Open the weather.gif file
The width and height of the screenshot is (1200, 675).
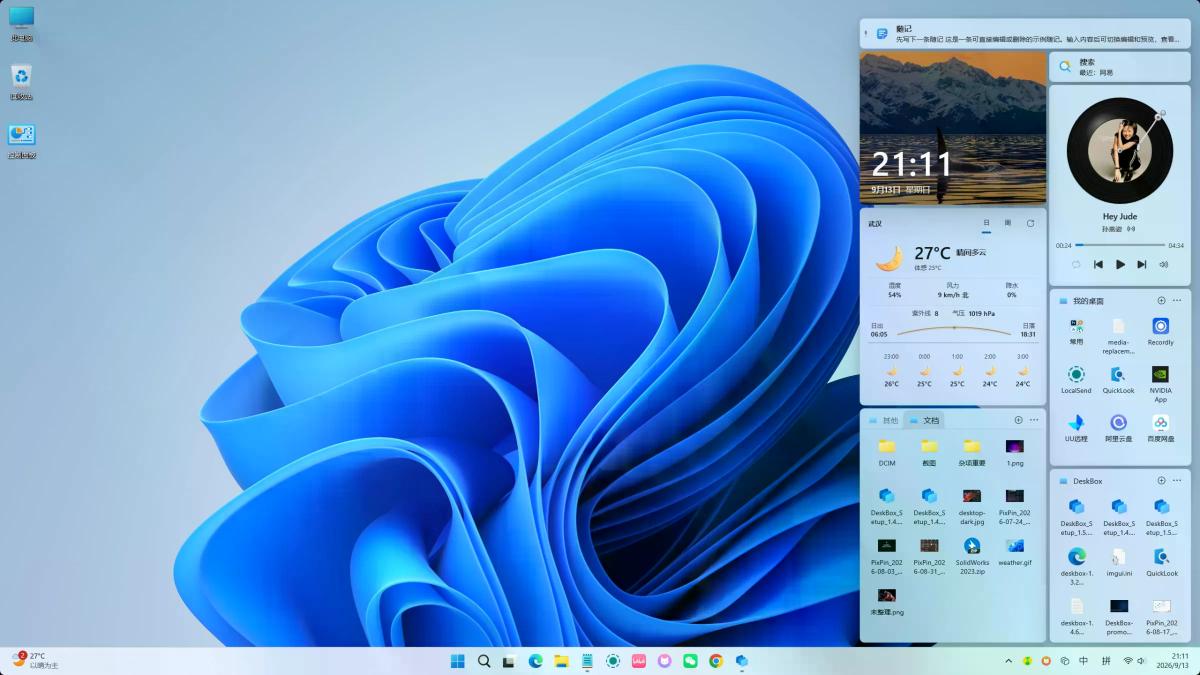[1015, 552]
